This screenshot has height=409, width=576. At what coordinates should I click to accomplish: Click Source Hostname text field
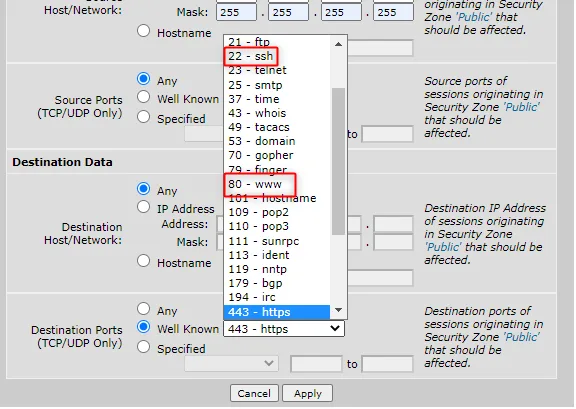(380, 48)
